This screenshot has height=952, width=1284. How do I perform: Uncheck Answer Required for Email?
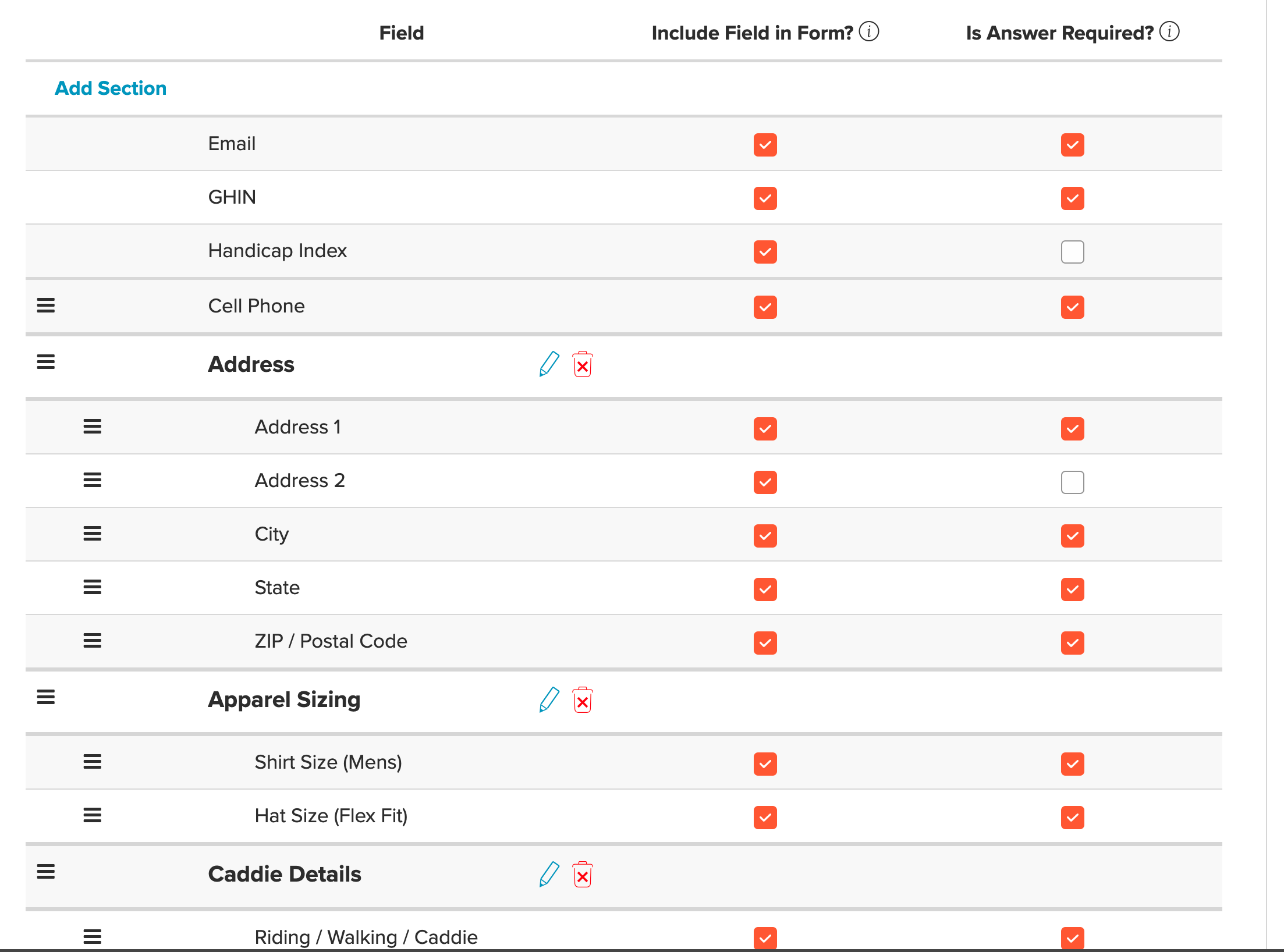click(x=1073, y=145)
